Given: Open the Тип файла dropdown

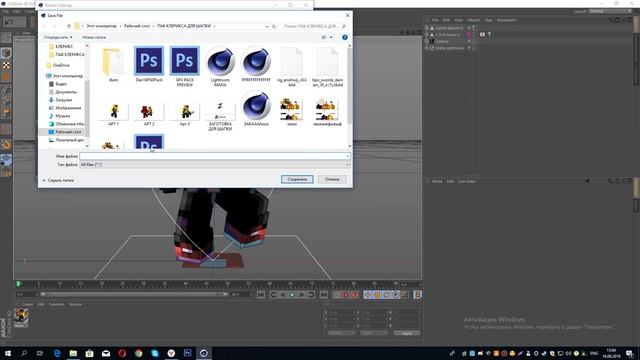Looking at the screenshot, I should pyautogui.click(x=215, y=164).
